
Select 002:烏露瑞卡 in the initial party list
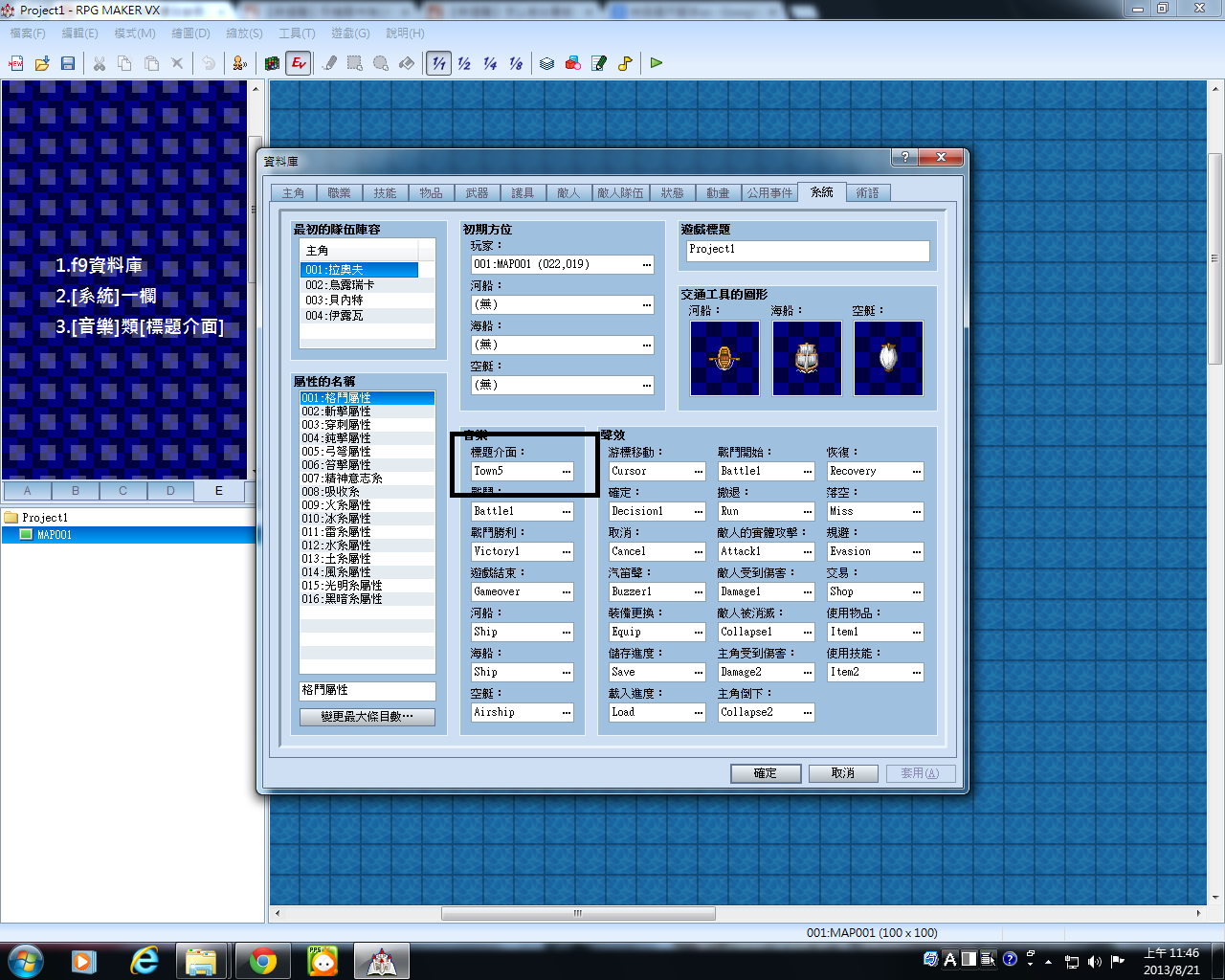pyautogui.click(x=359, y=285)
